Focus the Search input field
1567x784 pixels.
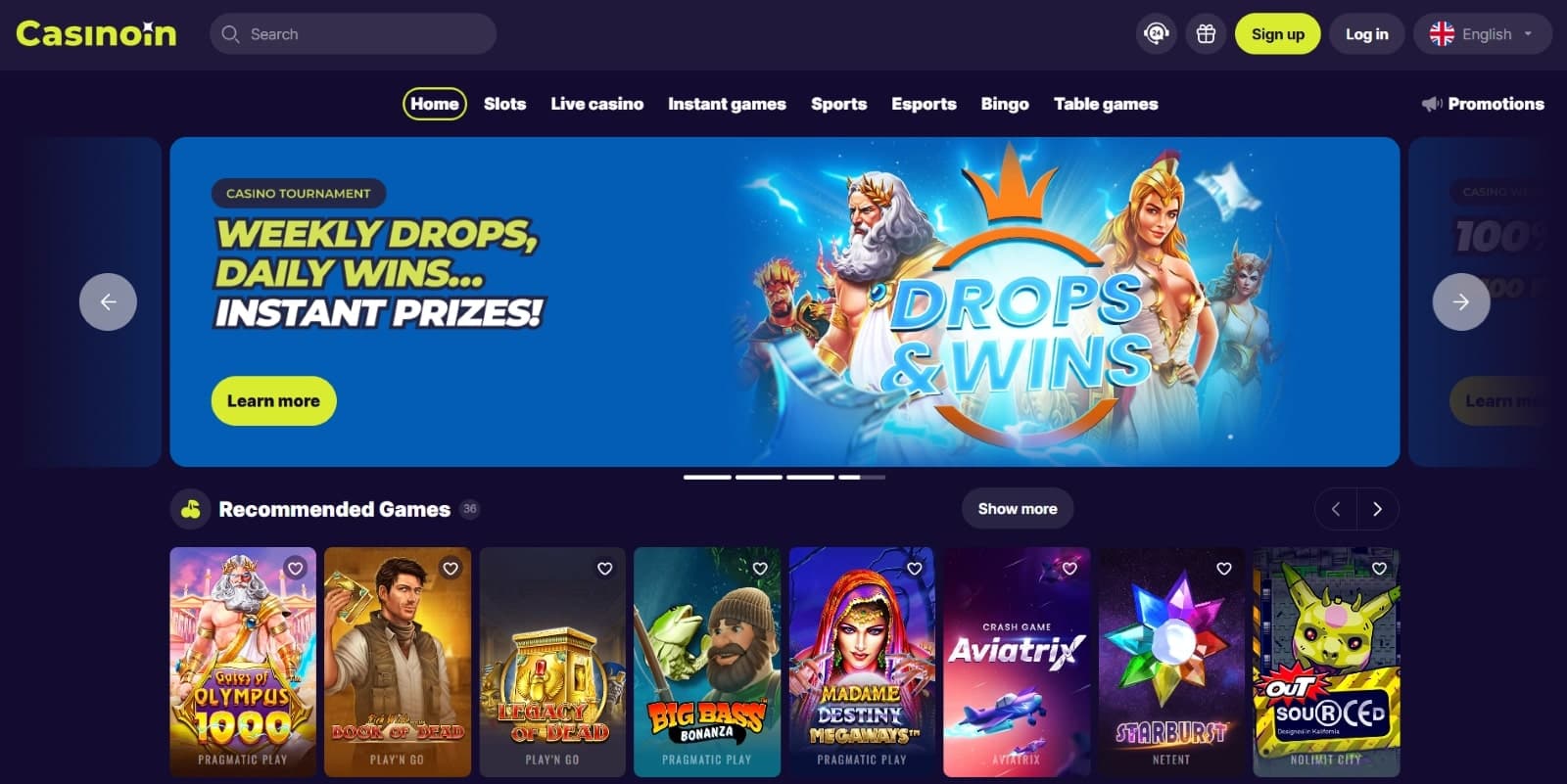(x=353, y=34)
